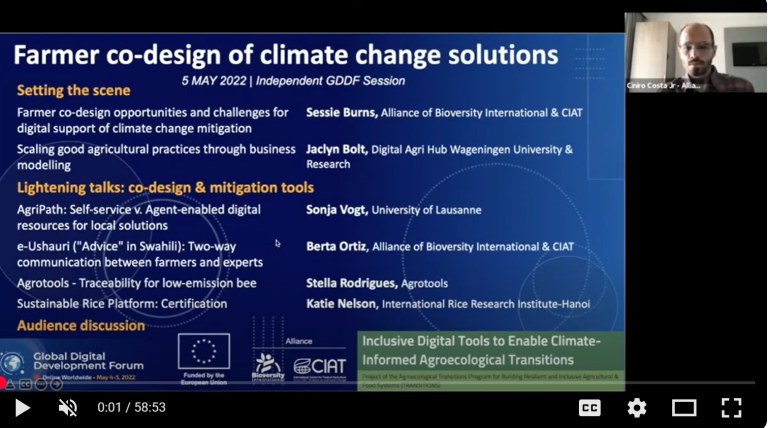Open the player settings gear
768x428 pixels.
637,407
